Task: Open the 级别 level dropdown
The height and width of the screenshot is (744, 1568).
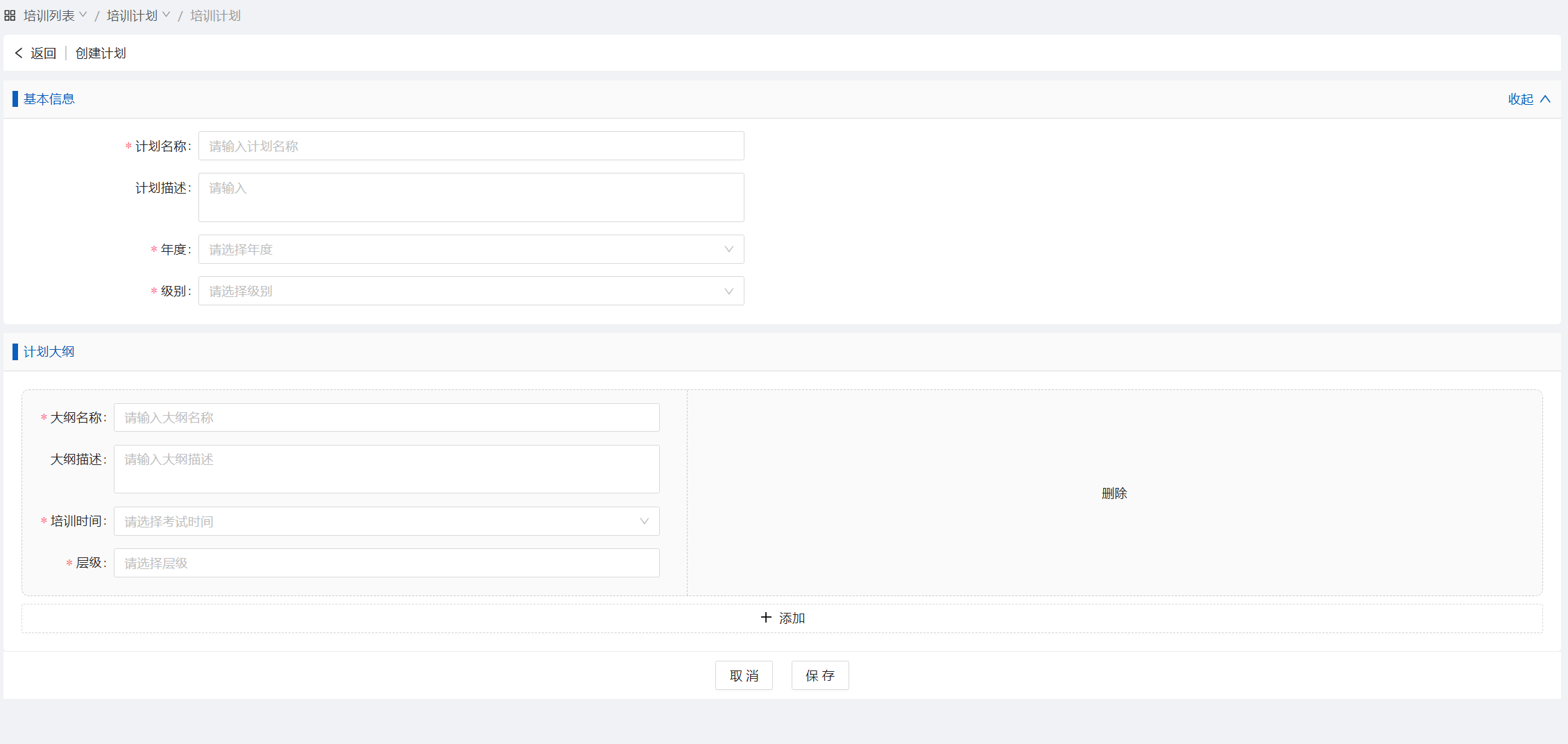Action: tap(471, 291)
